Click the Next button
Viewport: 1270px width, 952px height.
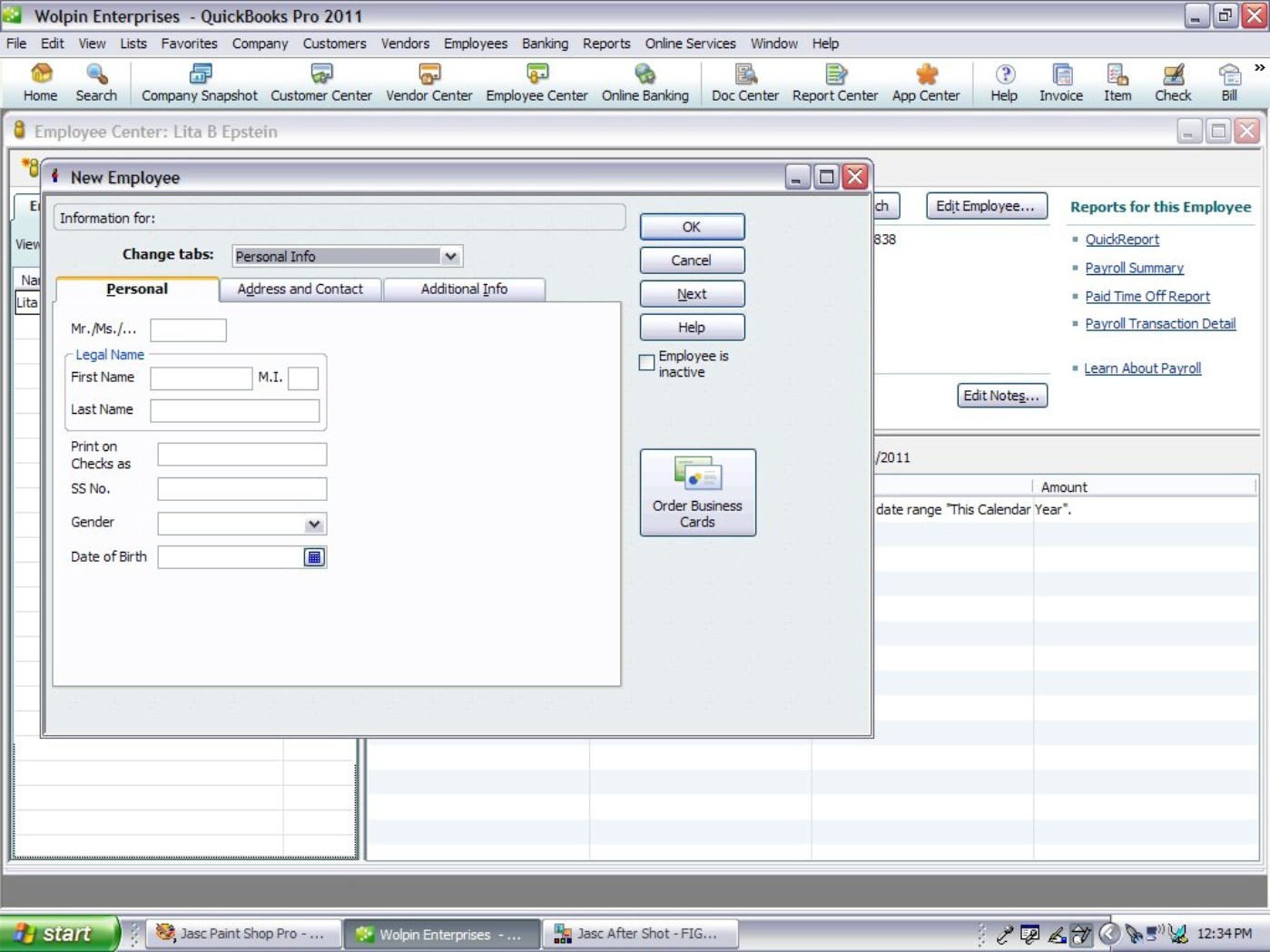pos(692,294)
